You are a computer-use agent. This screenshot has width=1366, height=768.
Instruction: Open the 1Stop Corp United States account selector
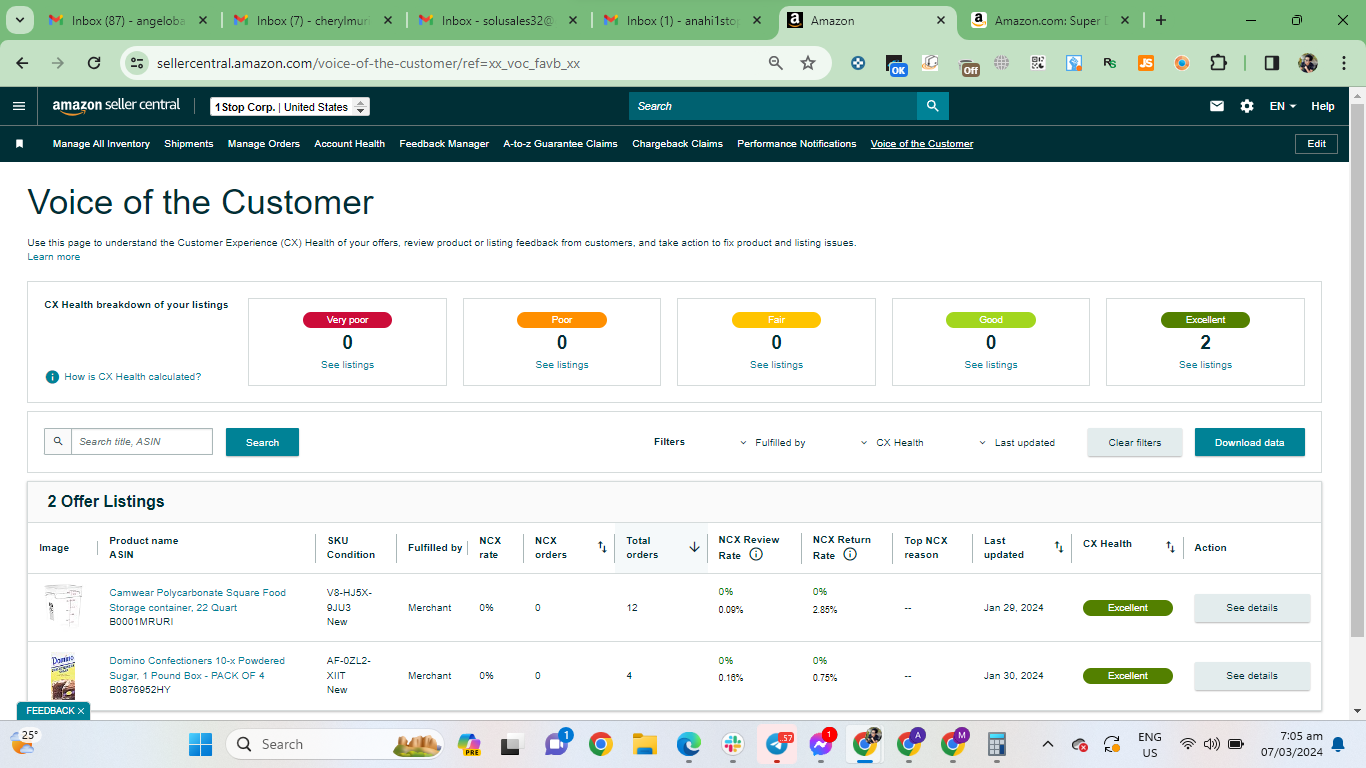click(x=290, y=107)
